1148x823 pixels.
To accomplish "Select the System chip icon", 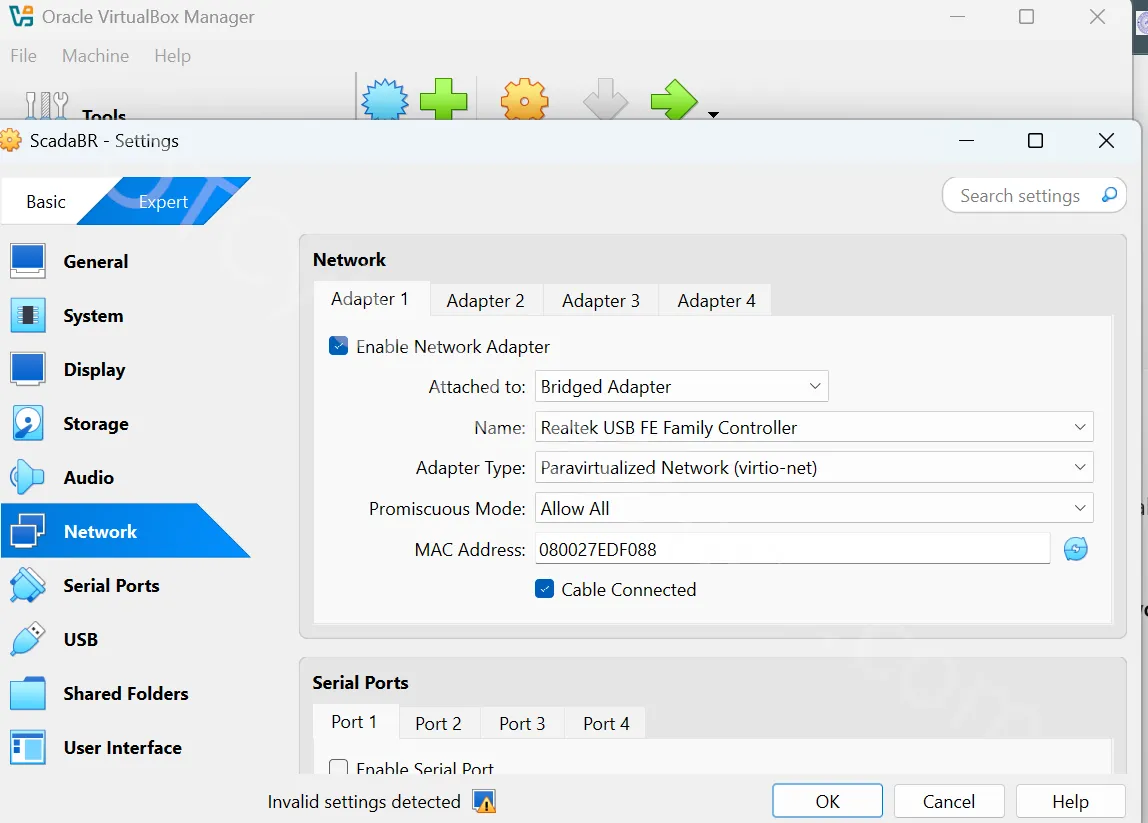I will point(28,316).
